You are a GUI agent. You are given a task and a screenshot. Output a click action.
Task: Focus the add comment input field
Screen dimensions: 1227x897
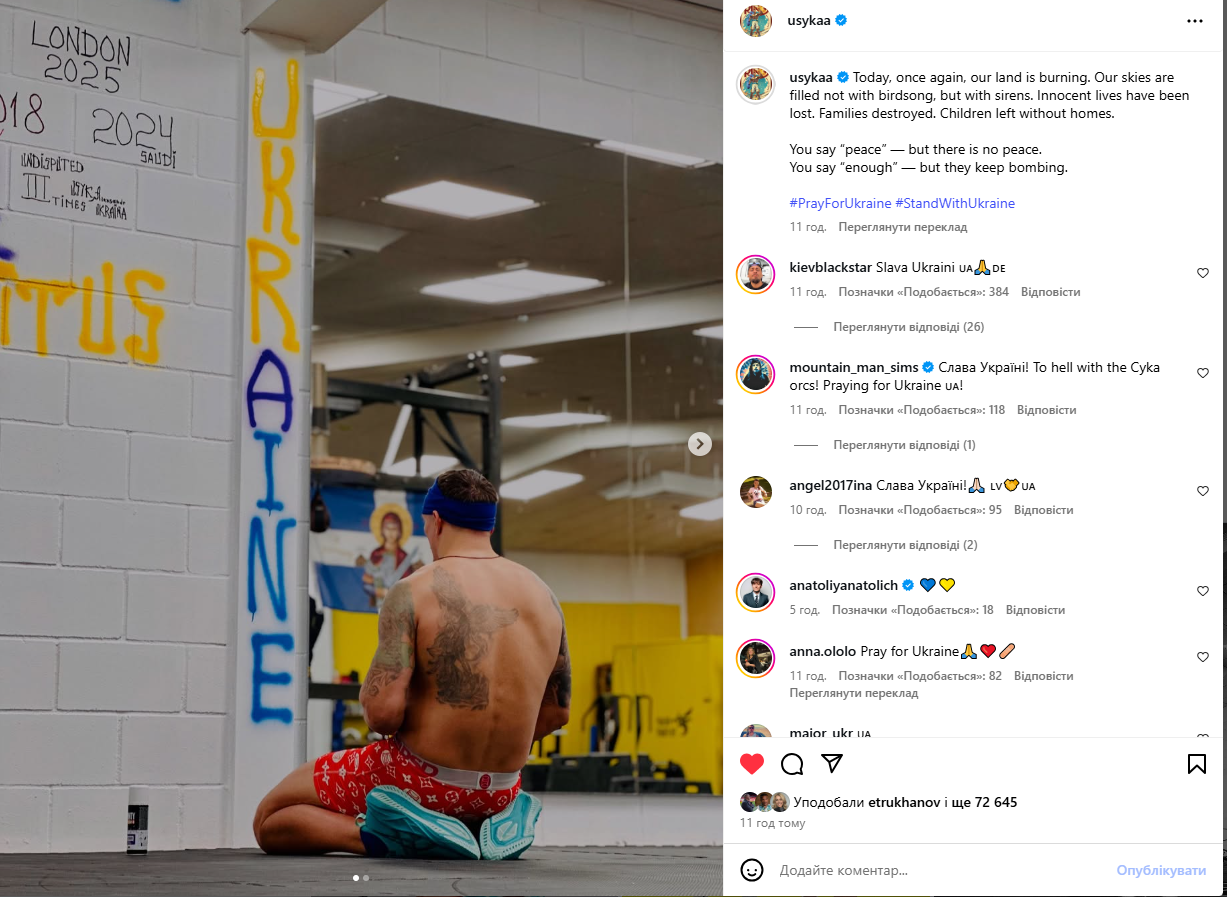pos(940,871)
